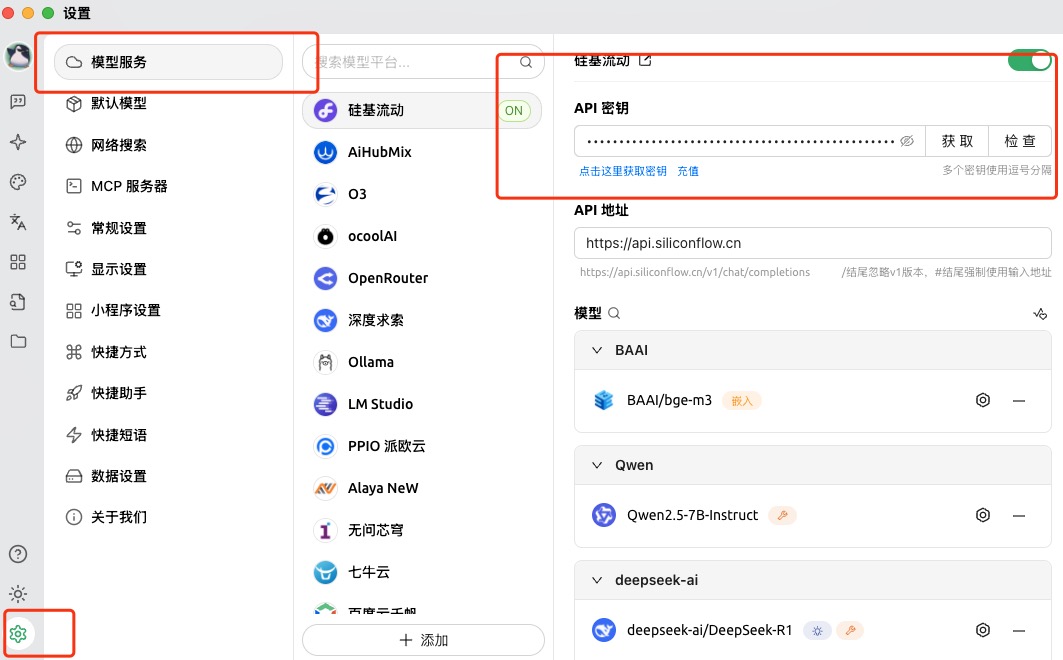
Task: Remove BAAI/bge-m3 with minus icon
Action: (x=1019, y=400)
